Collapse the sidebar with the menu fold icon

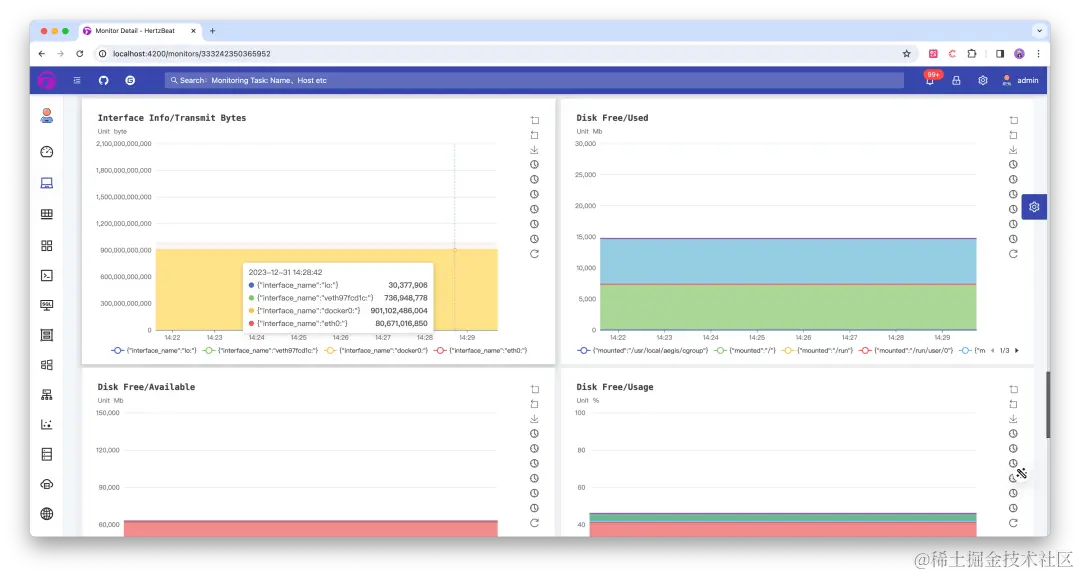pyautogui.click(x=77, y=81)
